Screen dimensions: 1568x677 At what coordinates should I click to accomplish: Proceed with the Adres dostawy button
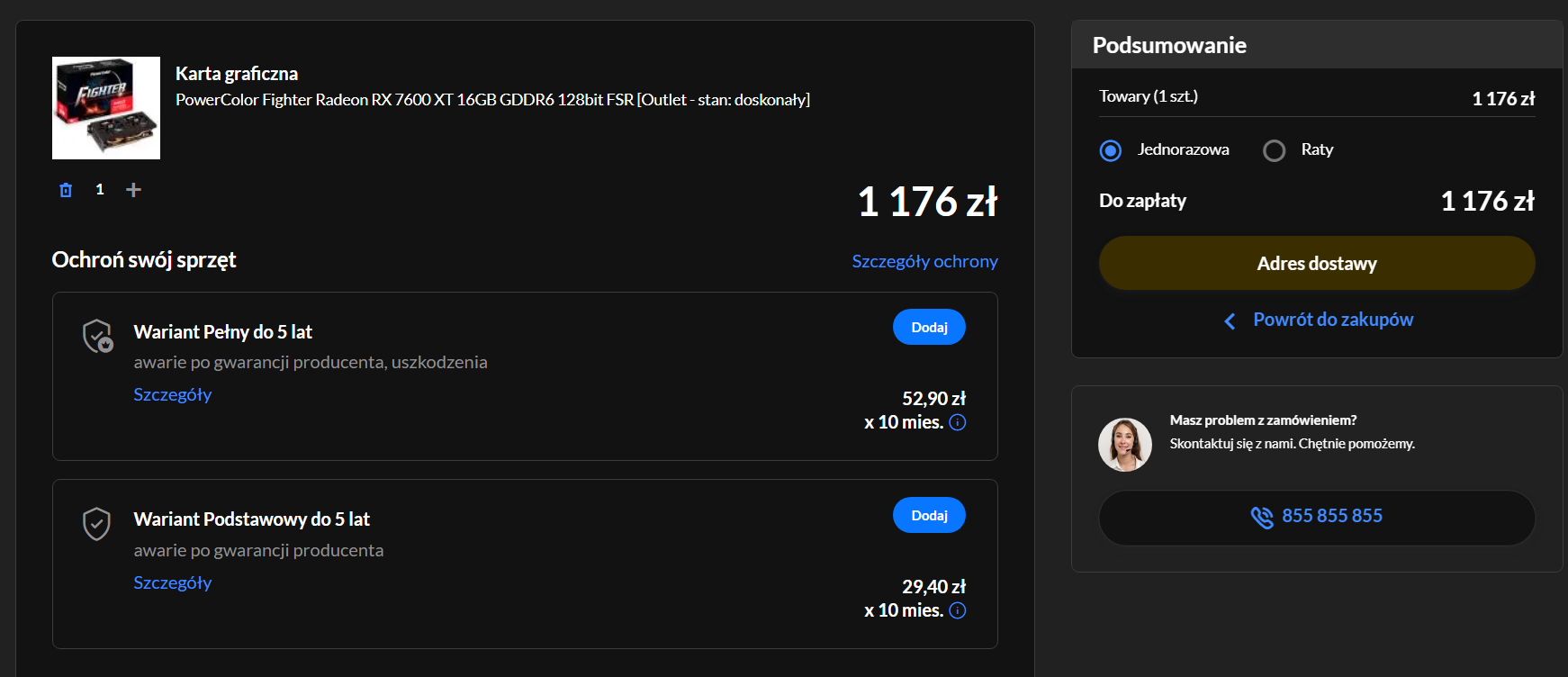[1316, 264]
